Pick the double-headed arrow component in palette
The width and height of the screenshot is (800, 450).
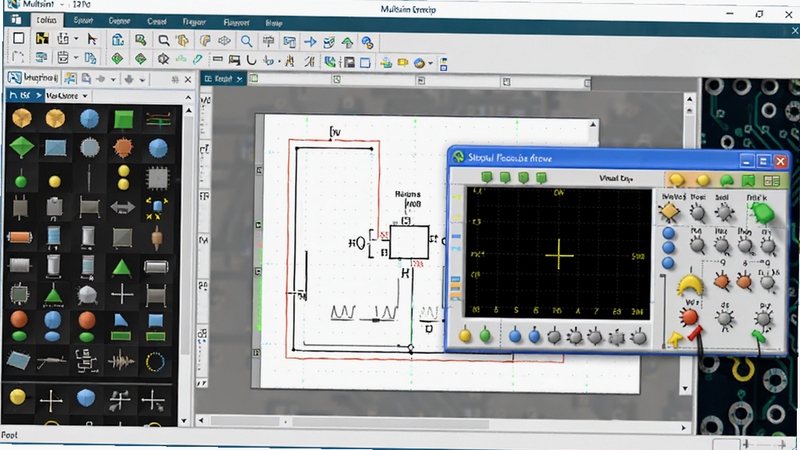pyautogui.click(x=122, y=207)
